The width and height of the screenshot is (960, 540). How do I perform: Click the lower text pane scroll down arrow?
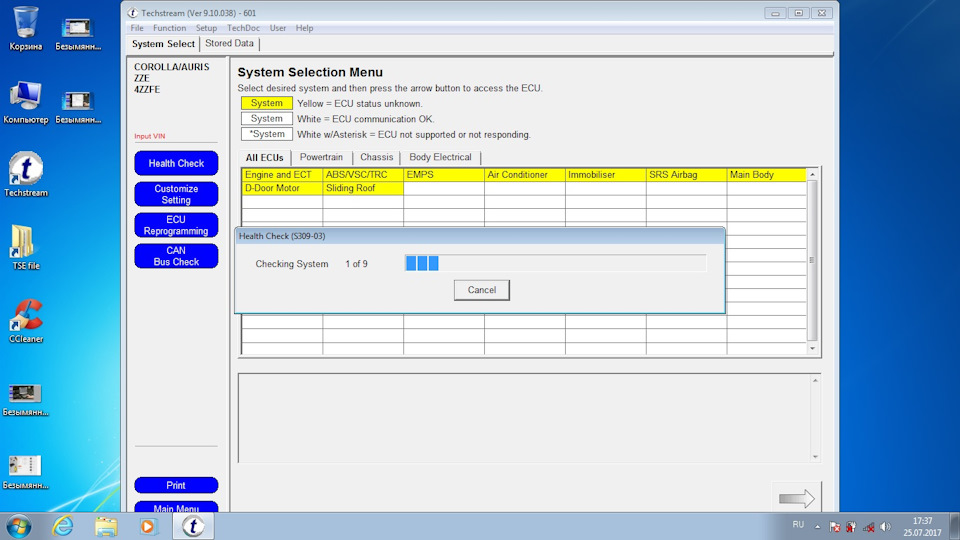[x=815, y=457]
